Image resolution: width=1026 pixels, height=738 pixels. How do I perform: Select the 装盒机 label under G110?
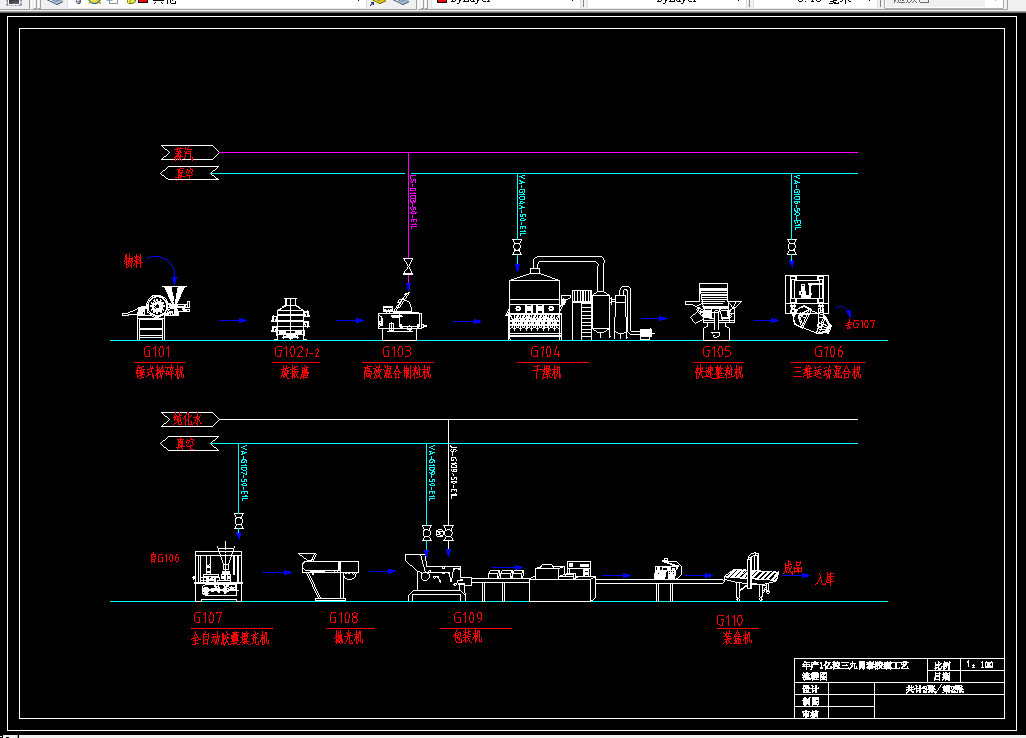coord(737,638)
